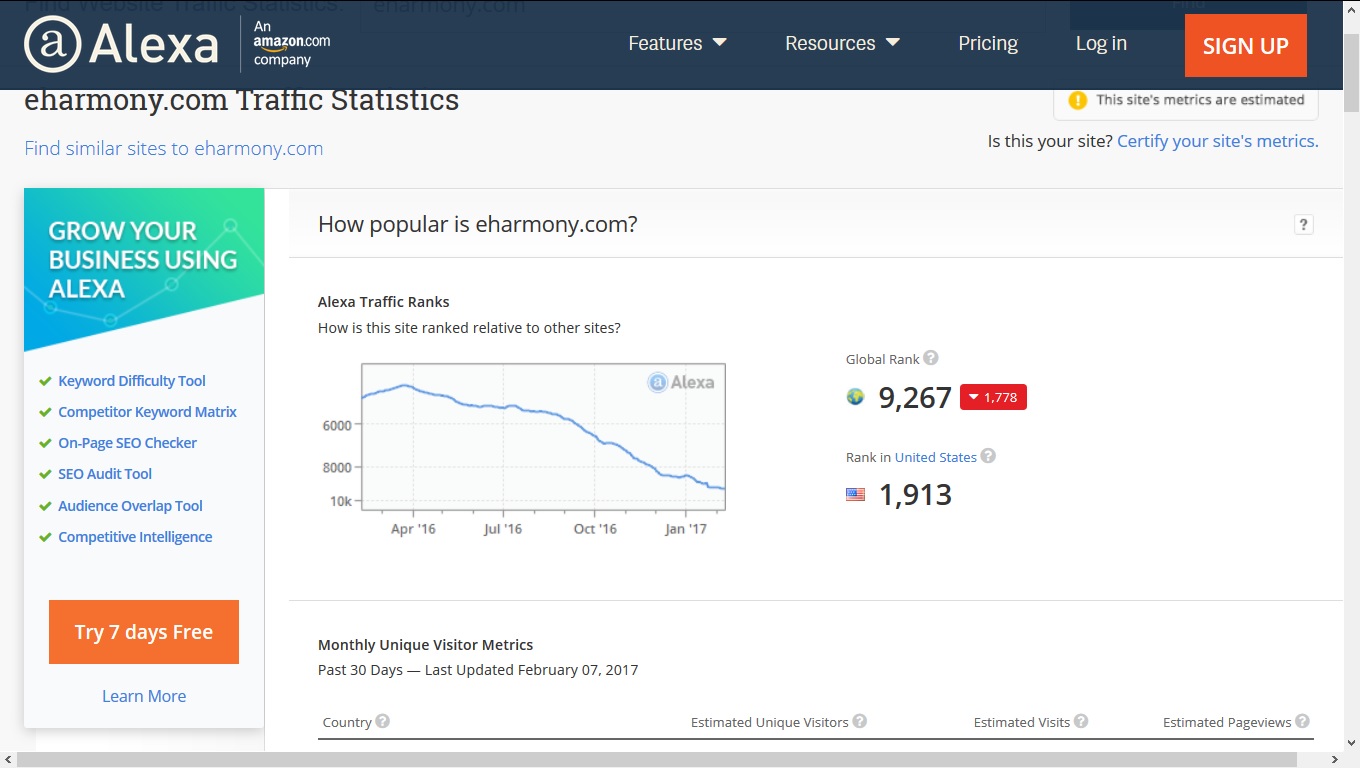Expand the Features dropdown menu
1360x768 pixels.
(x=677, y=43)
